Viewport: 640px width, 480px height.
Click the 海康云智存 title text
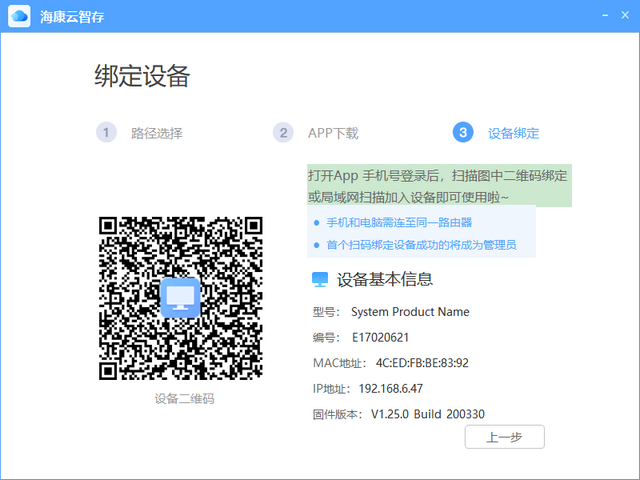coord(72,17)
